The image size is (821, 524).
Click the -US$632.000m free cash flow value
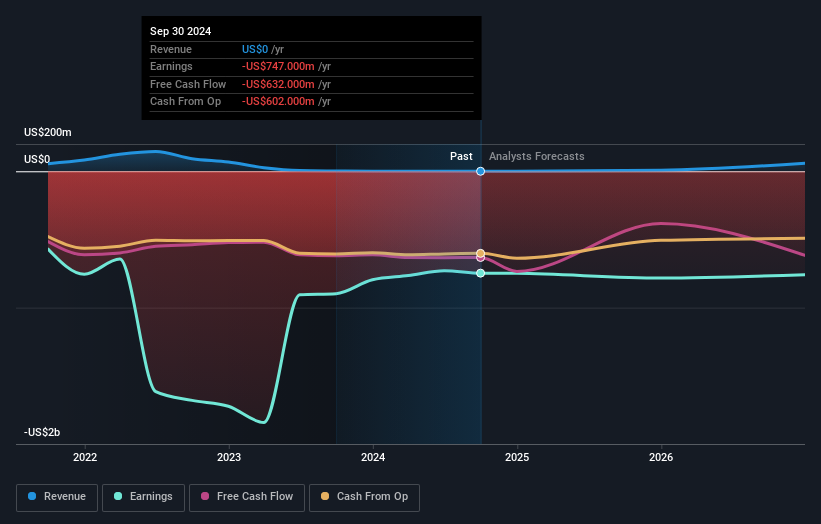278,84
